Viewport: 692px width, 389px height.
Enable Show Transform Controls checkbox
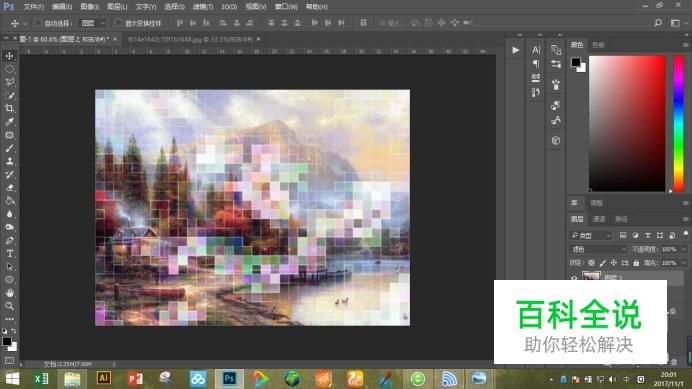[x=118, y=23]
